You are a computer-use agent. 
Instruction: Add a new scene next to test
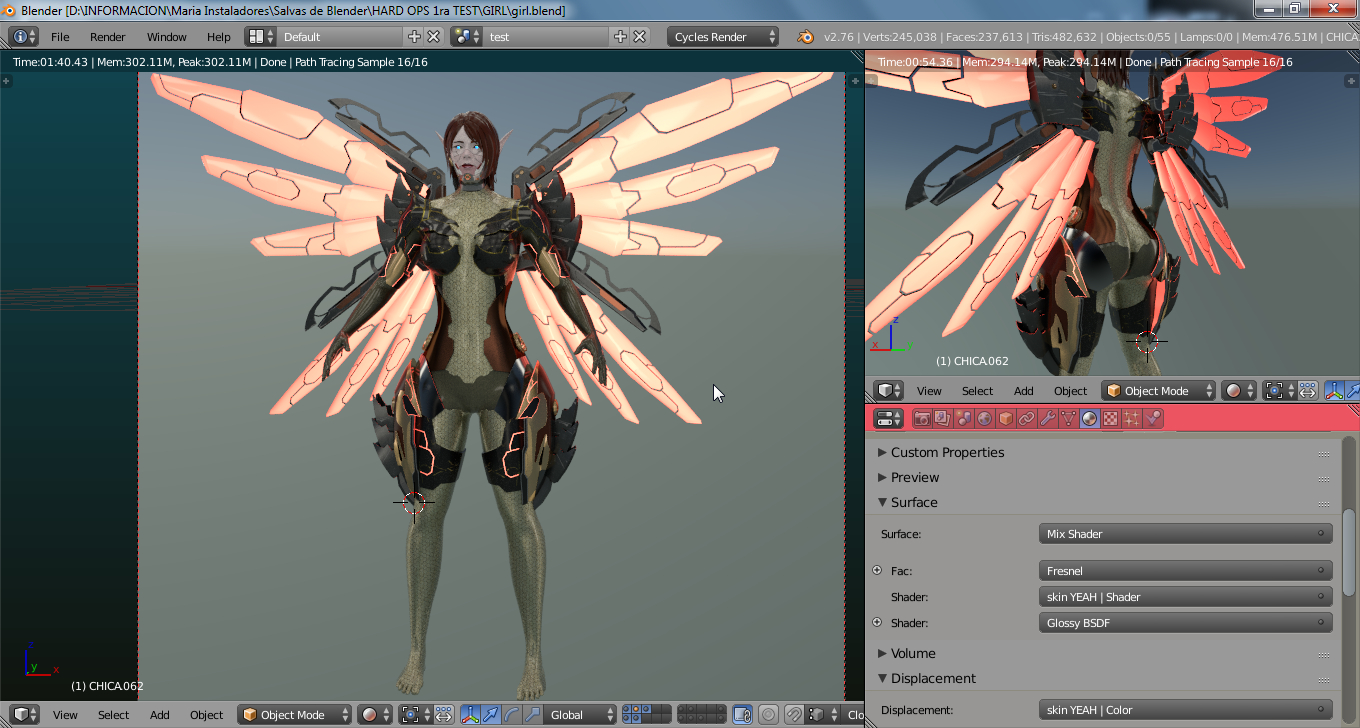(620, 37)
